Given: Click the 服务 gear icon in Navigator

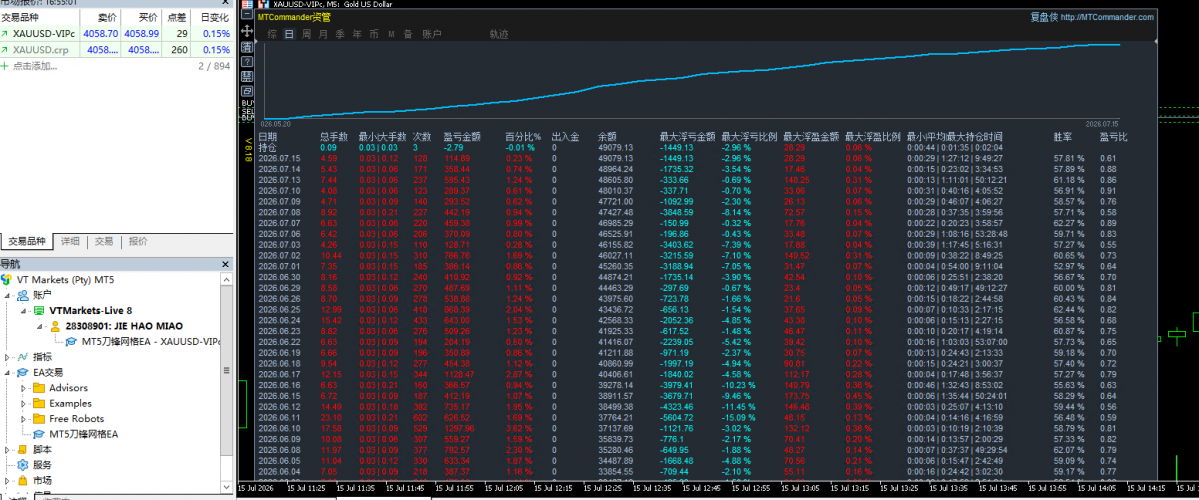Looking at the screenshot, I should [x=23, y=465].
